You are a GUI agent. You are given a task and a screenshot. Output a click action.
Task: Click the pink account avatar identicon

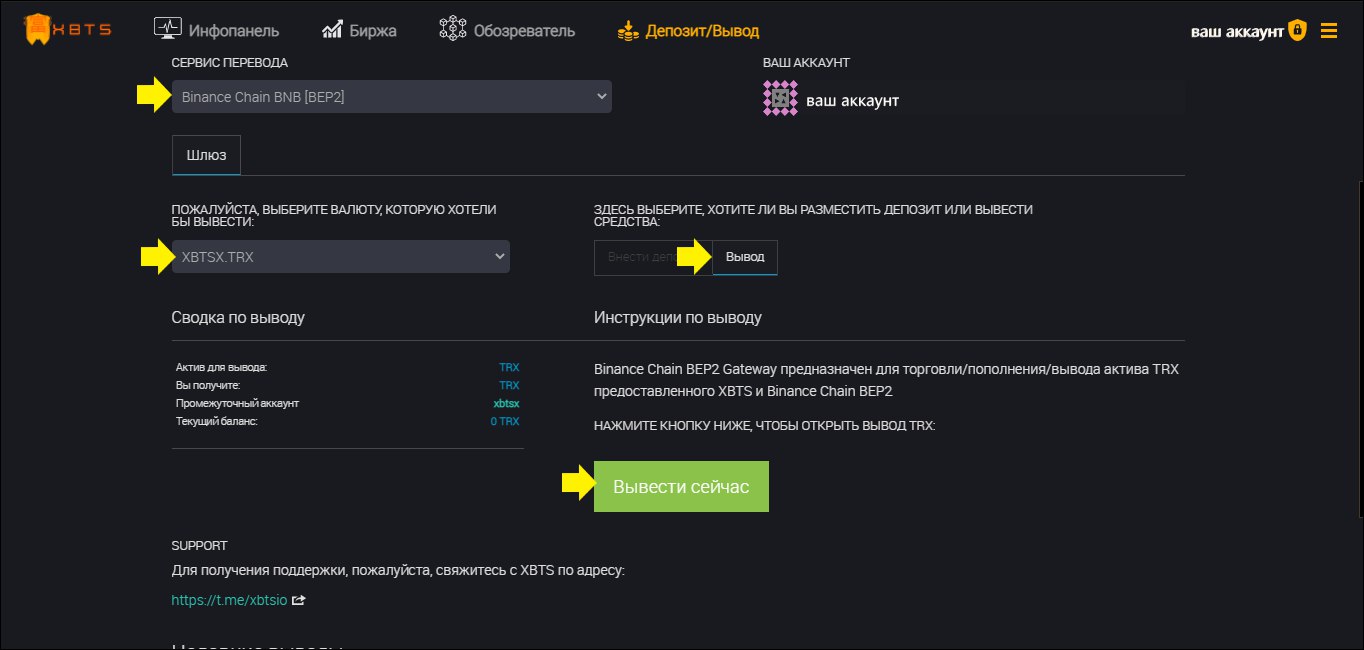(780, 99)
